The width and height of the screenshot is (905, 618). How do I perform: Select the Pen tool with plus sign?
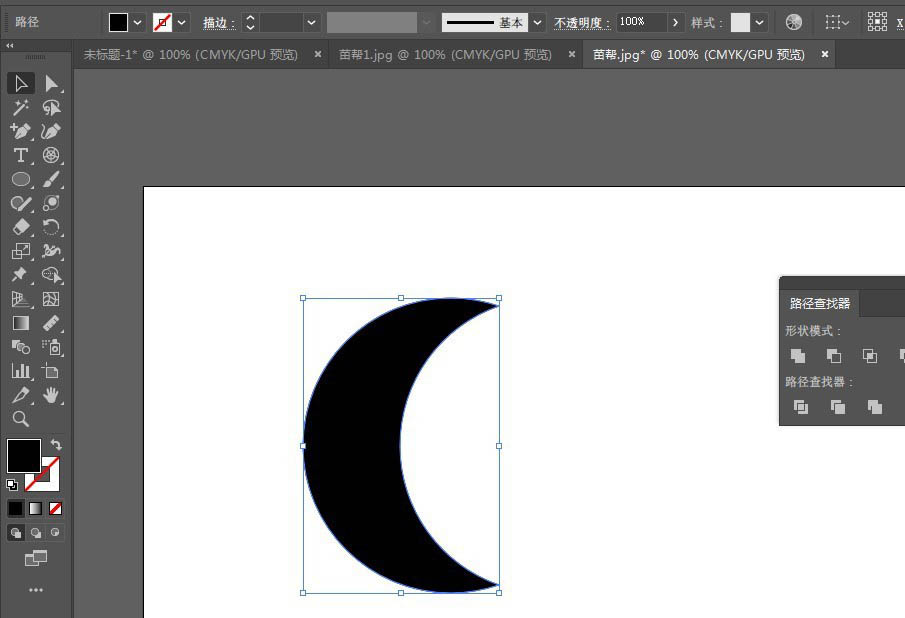[21, 132]
